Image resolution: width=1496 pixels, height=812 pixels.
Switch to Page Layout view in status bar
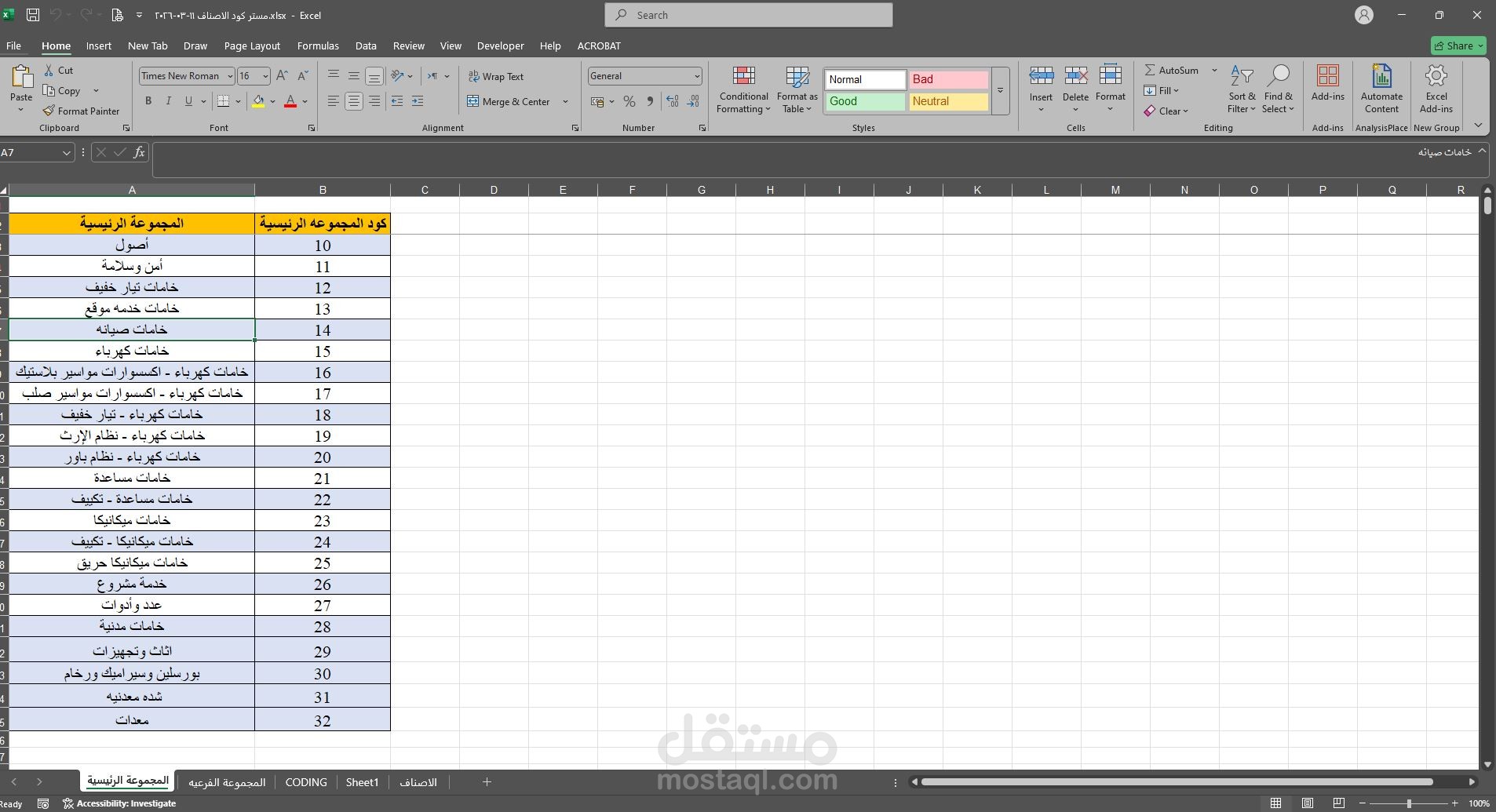(1308, 803)
